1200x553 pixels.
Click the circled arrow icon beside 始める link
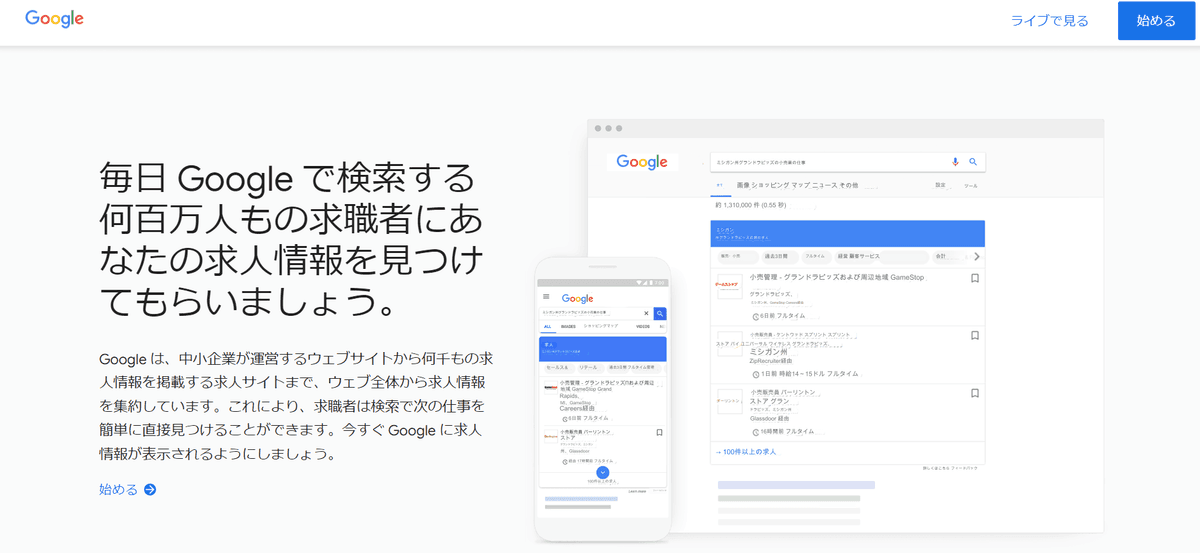click(x=150, y=489)
